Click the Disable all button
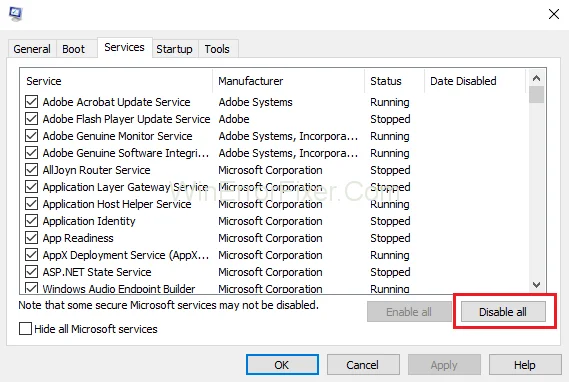Viewport: 569px width, 382px height. coord(503,312)
